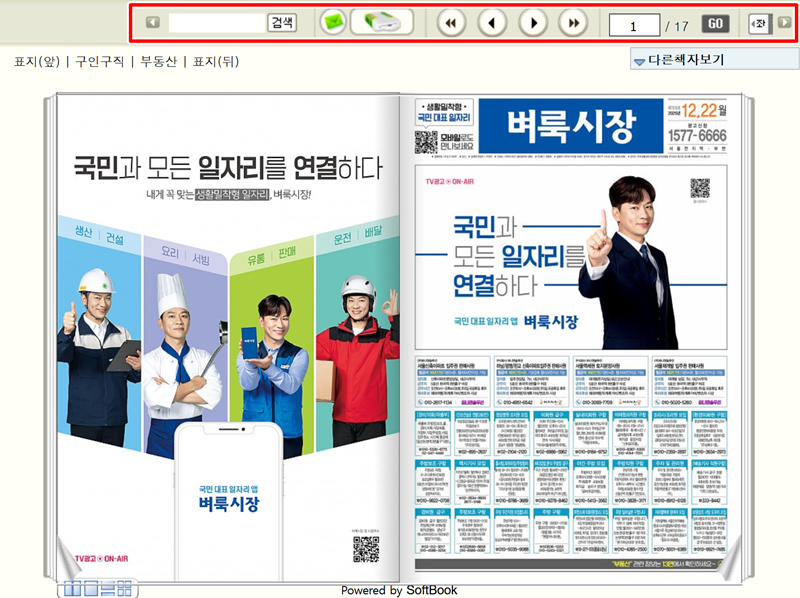
Task: Focus the page number field
Action: 634,25
